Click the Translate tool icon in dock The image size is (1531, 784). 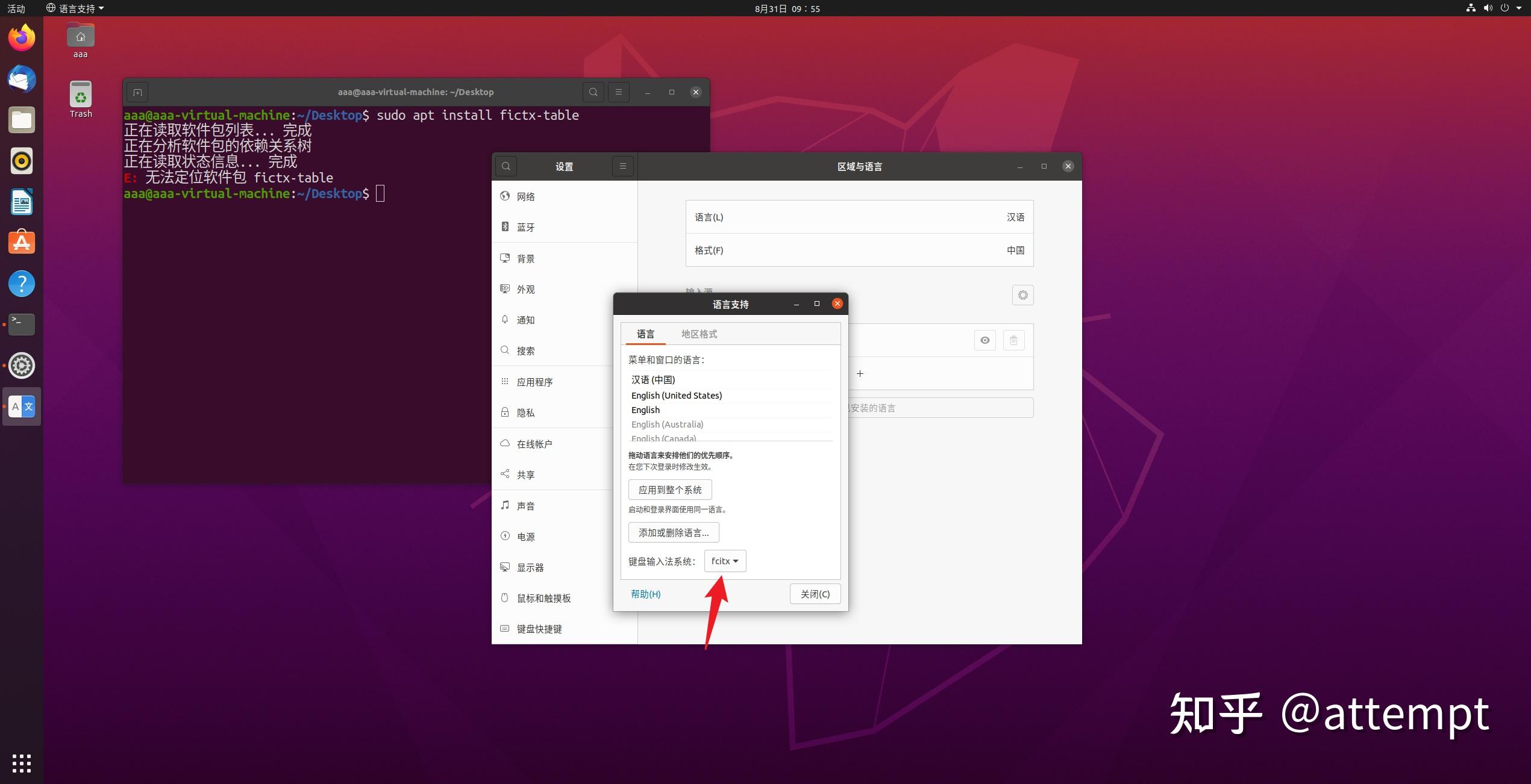point(22,407)
